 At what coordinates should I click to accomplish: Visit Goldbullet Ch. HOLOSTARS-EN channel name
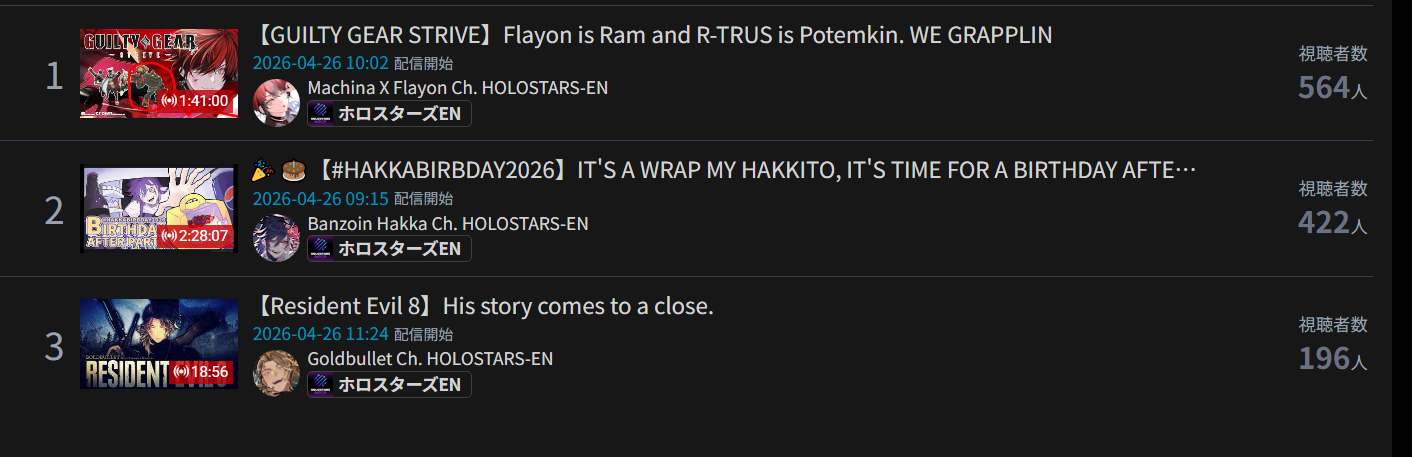[x=430, y=358]
